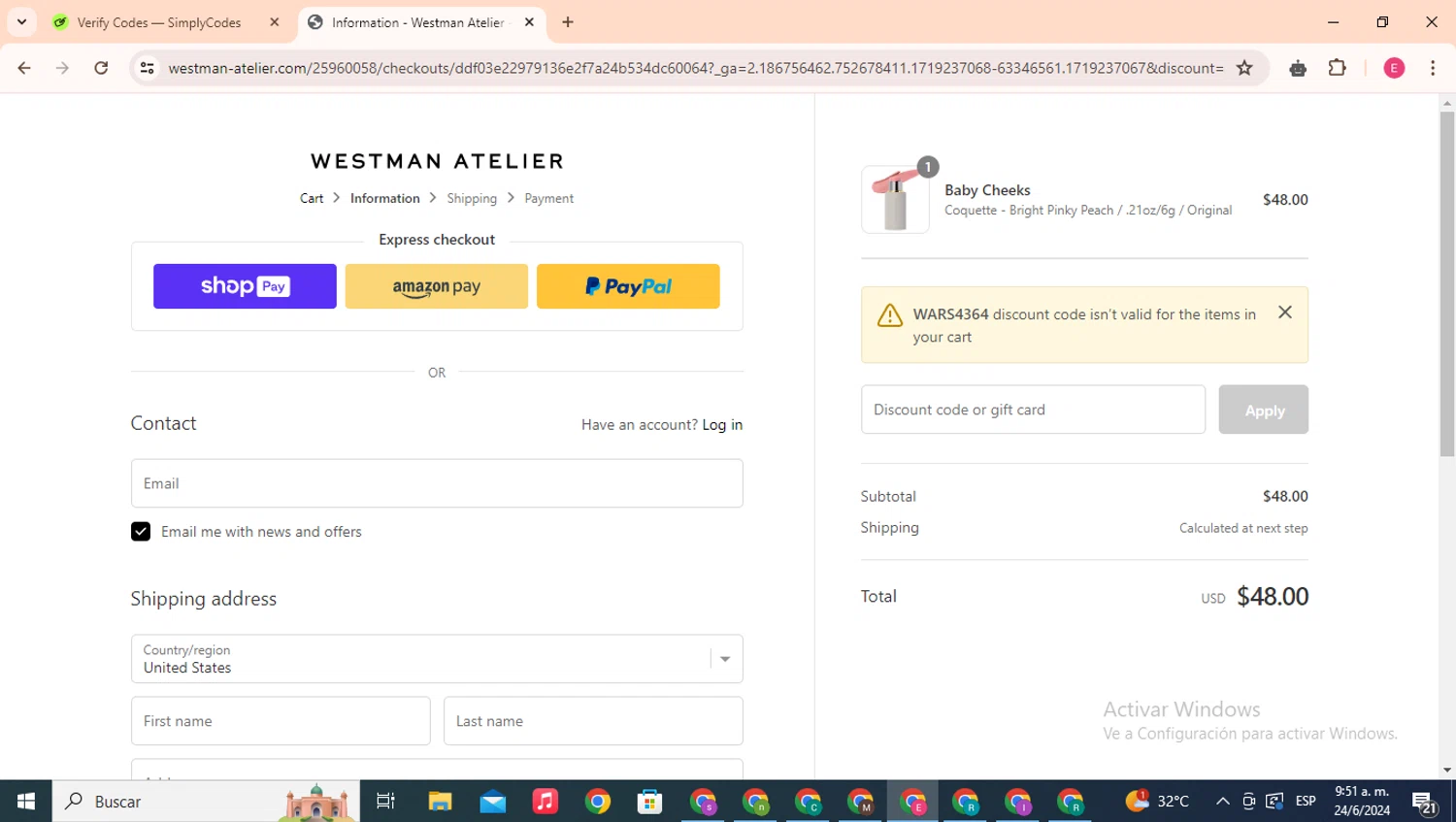
Task: Select Information breadcrumb step
Action: pos(385,198)
